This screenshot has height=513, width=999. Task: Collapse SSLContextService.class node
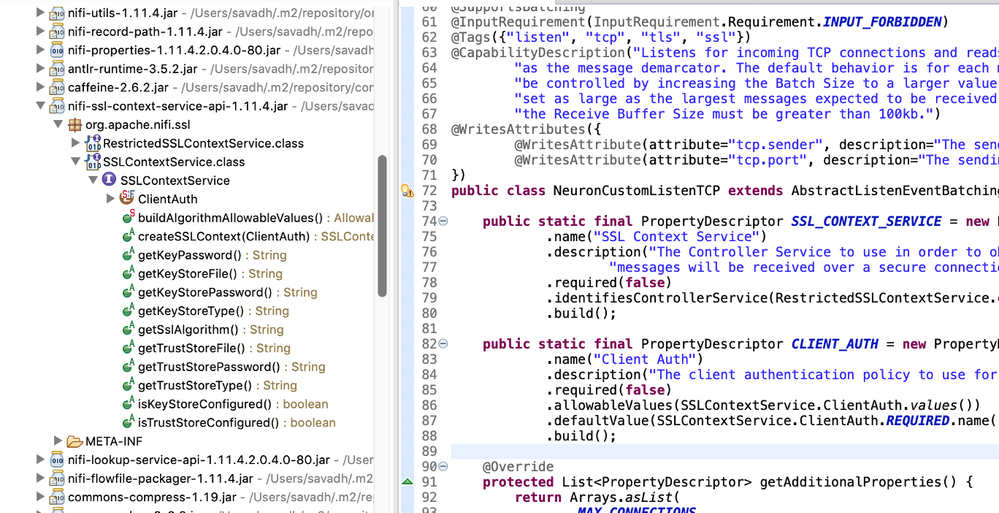pyautogui.click(x=75, y=161)
